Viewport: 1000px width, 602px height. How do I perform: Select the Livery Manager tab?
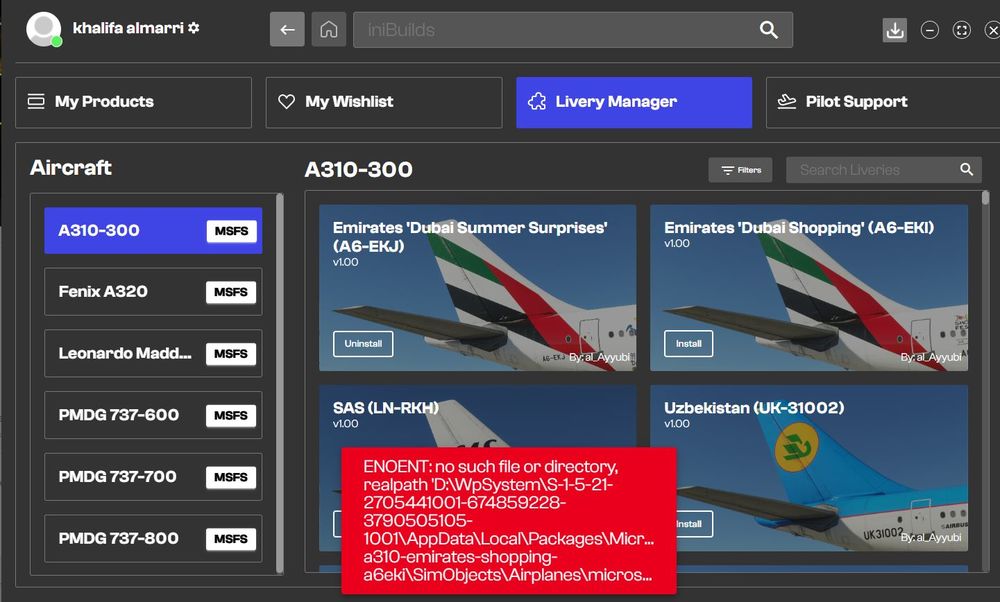pos(633,102)
